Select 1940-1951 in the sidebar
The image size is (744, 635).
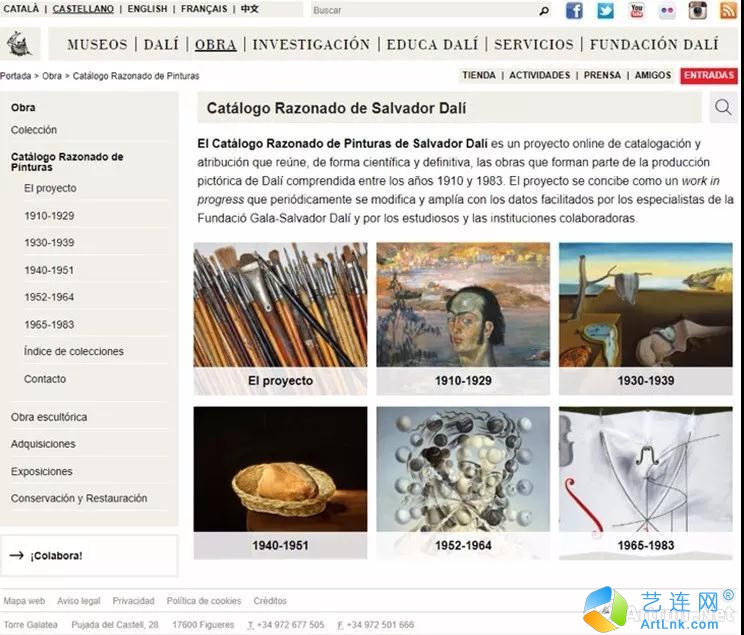point(49,270)
